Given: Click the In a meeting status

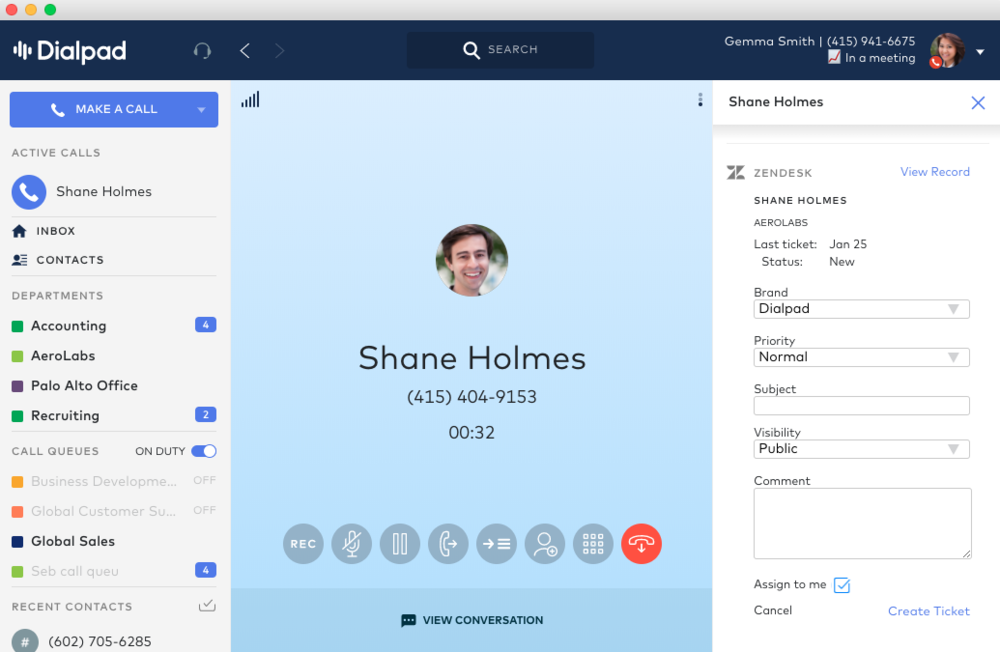Looking at the screenshot, I should point(871,58).
